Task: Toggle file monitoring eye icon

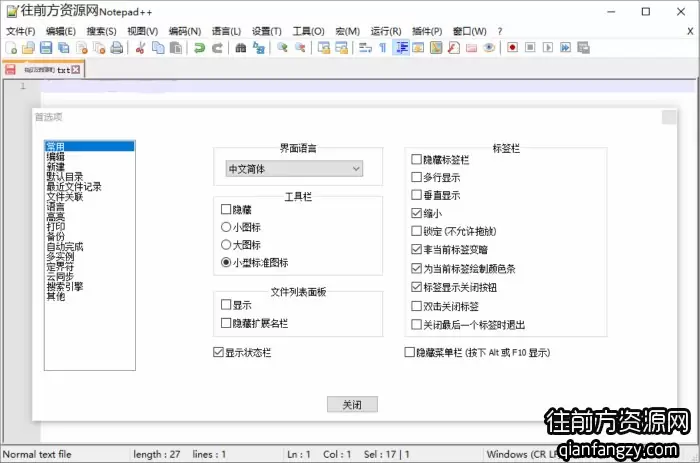Action: 489,47
